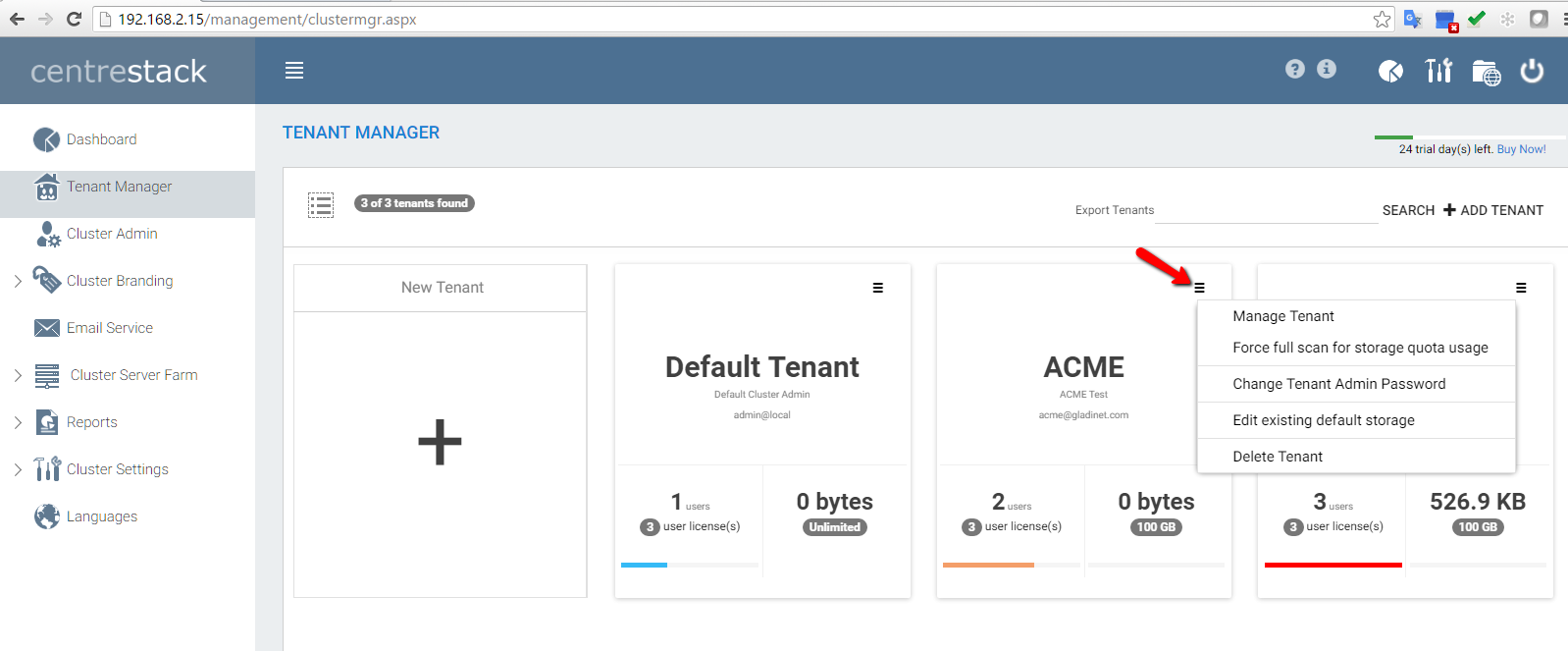Reload the page in browser
This screenshot has width=1568, height=651.
[x=74, y=19]
